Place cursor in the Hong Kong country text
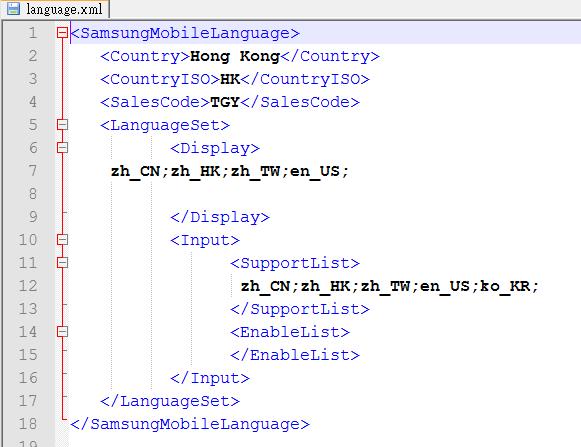 pos(235,56)
